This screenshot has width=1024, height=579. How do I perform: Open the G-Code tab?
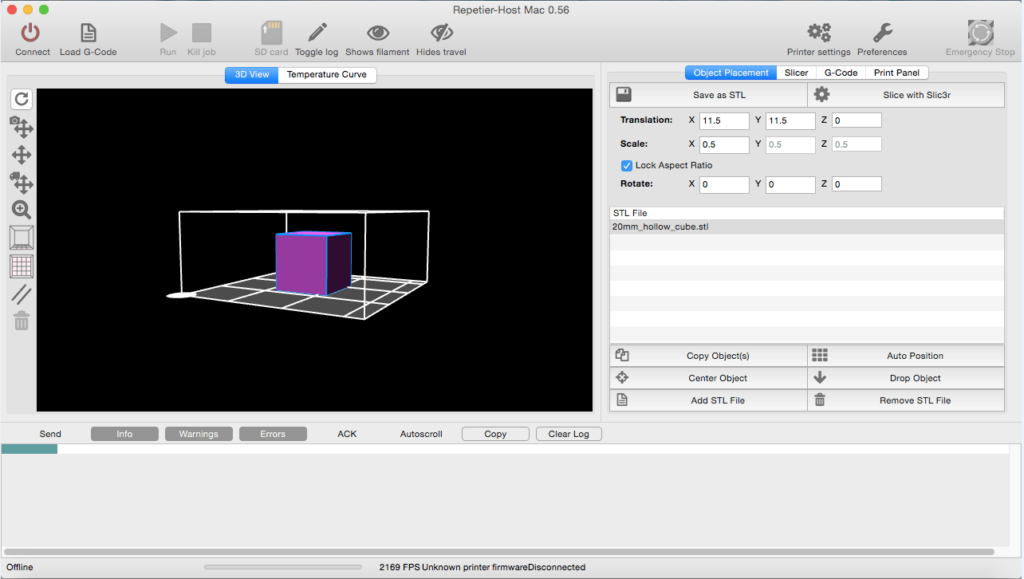coord(840,72)
